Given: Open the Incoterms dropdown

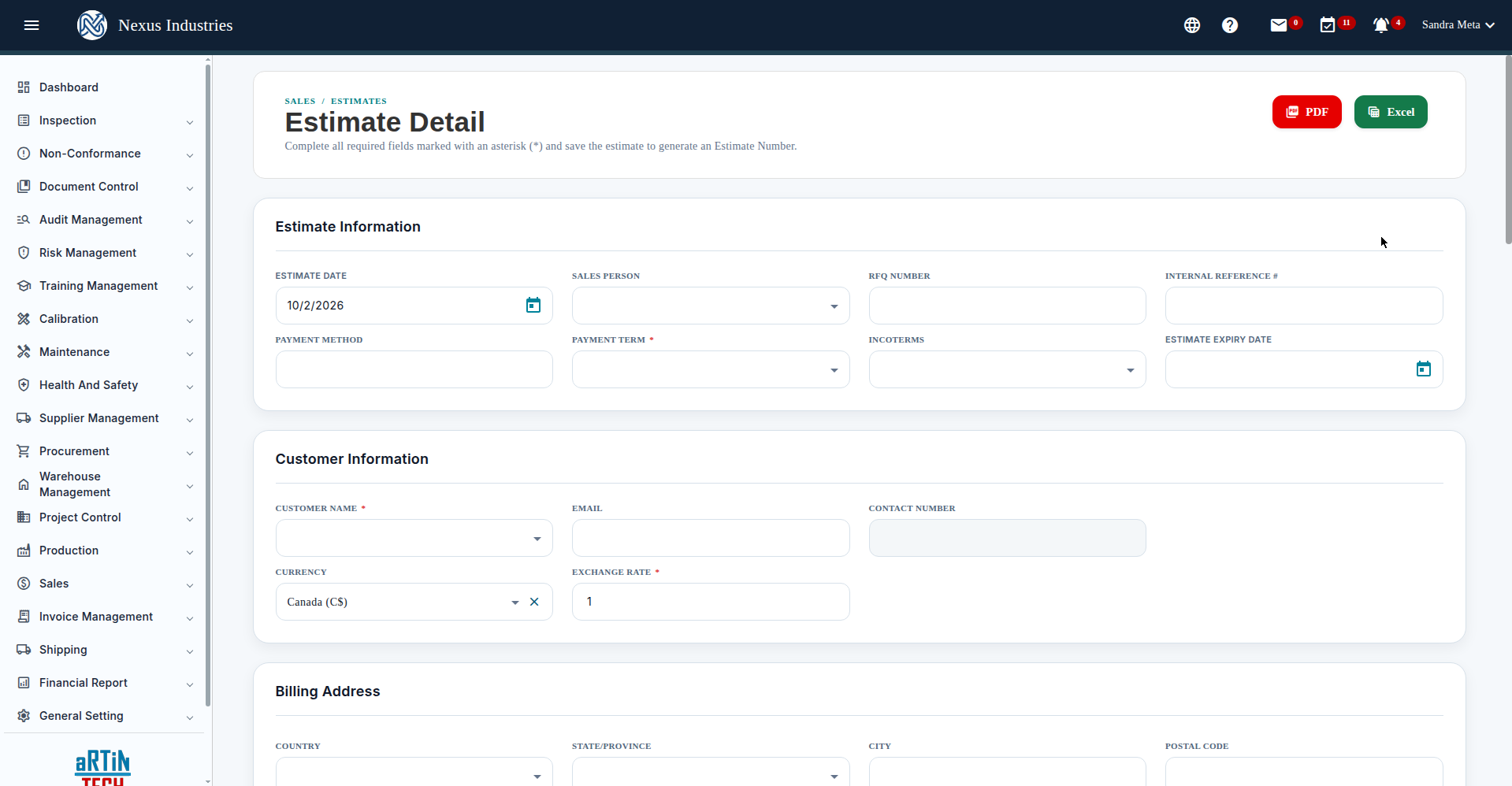Looking at the screenshot, I should (1007, 369).
